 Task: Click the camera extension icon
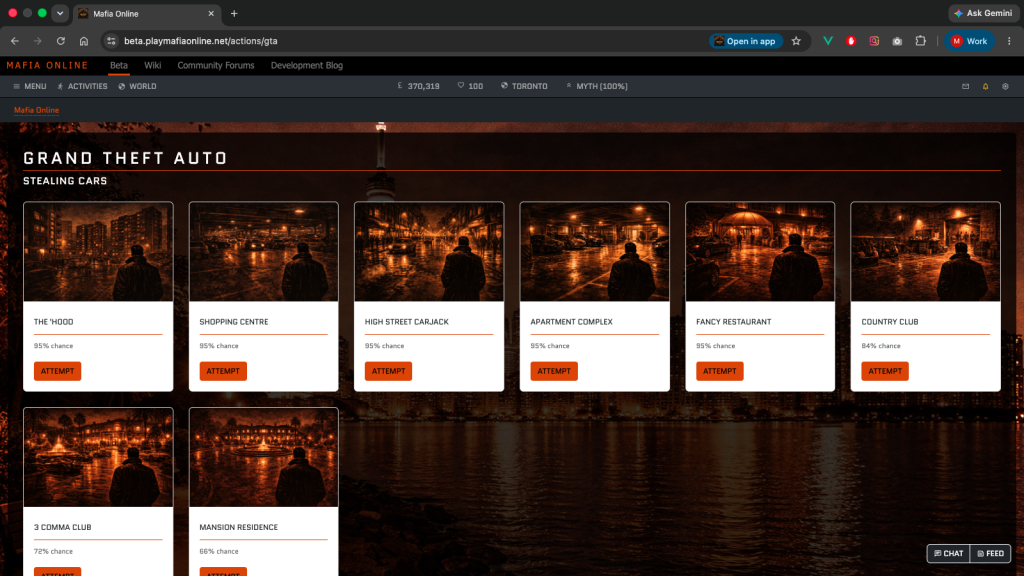897,41
